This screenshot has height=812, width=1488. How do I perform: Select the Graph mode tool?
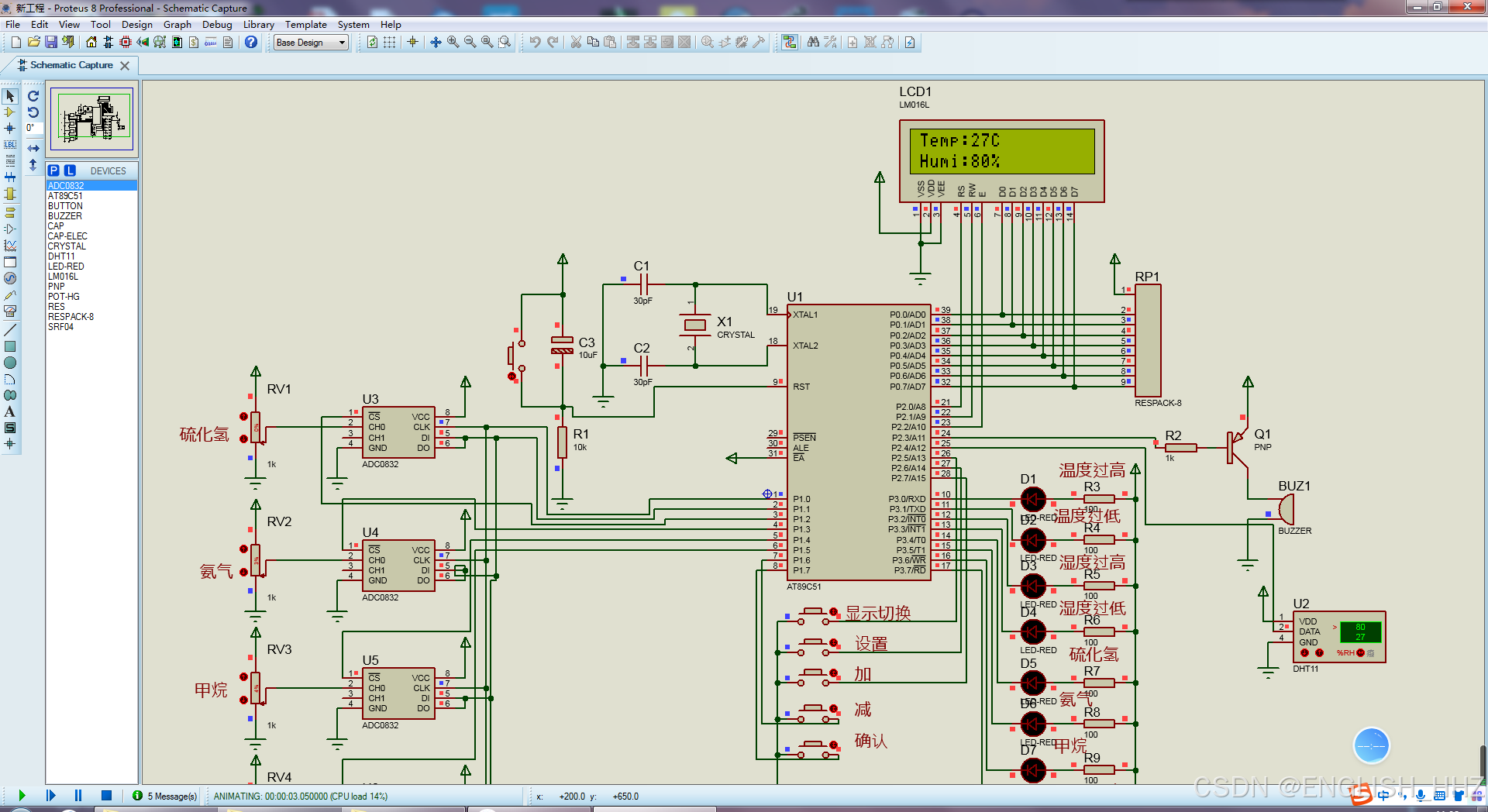pyautogui.click(x=10, y=246)
